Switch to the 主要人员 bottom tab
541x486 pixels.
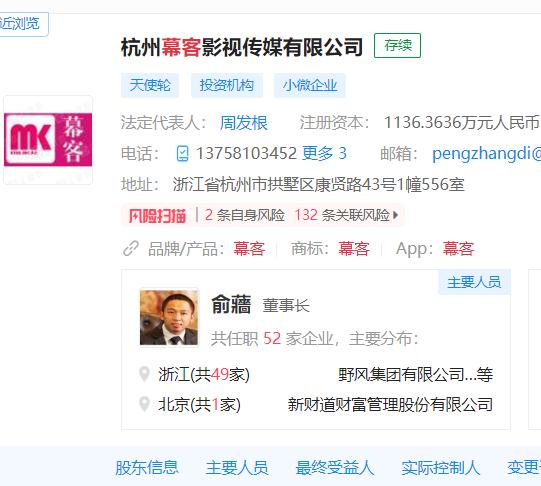tap(237, 468)
